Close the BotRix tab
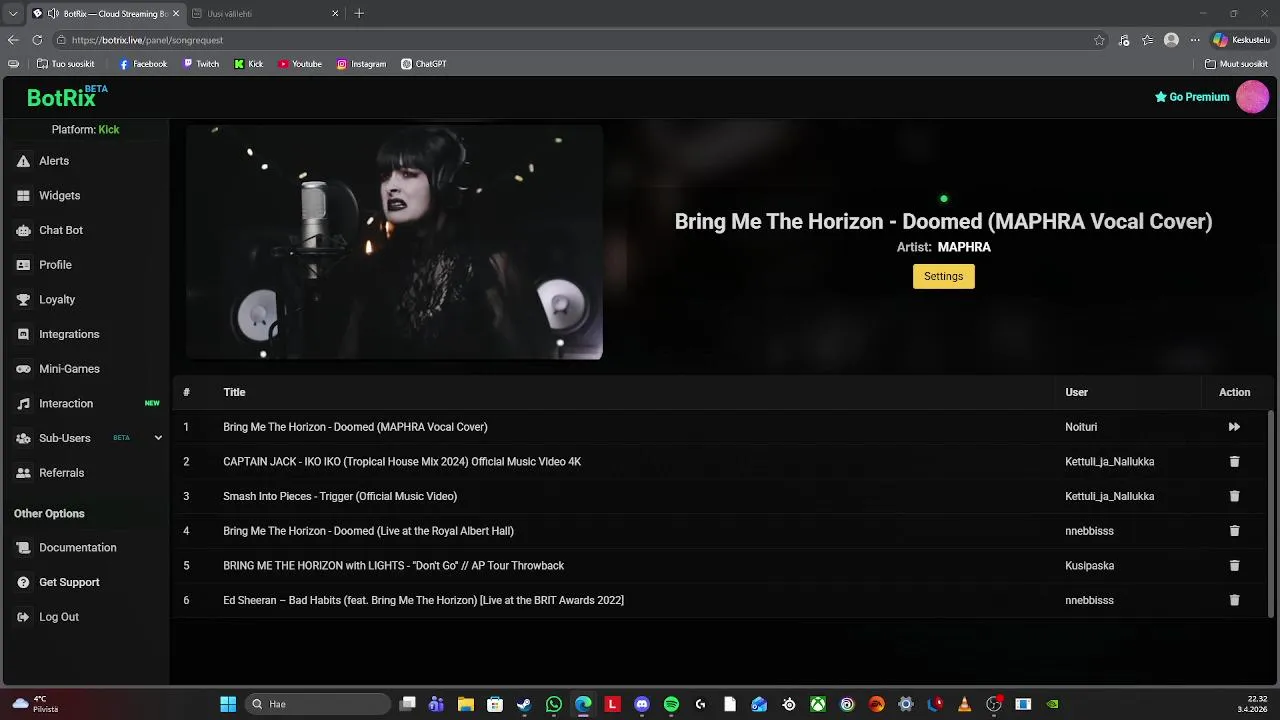 (x=176, y=14)
